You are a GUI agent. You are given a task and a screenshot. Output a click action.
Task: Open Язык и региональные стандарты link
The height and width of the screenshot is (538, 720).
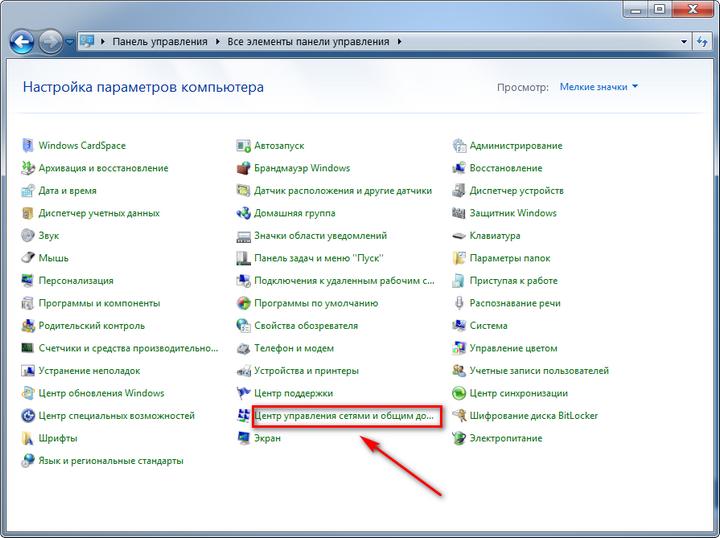[111, 460]
